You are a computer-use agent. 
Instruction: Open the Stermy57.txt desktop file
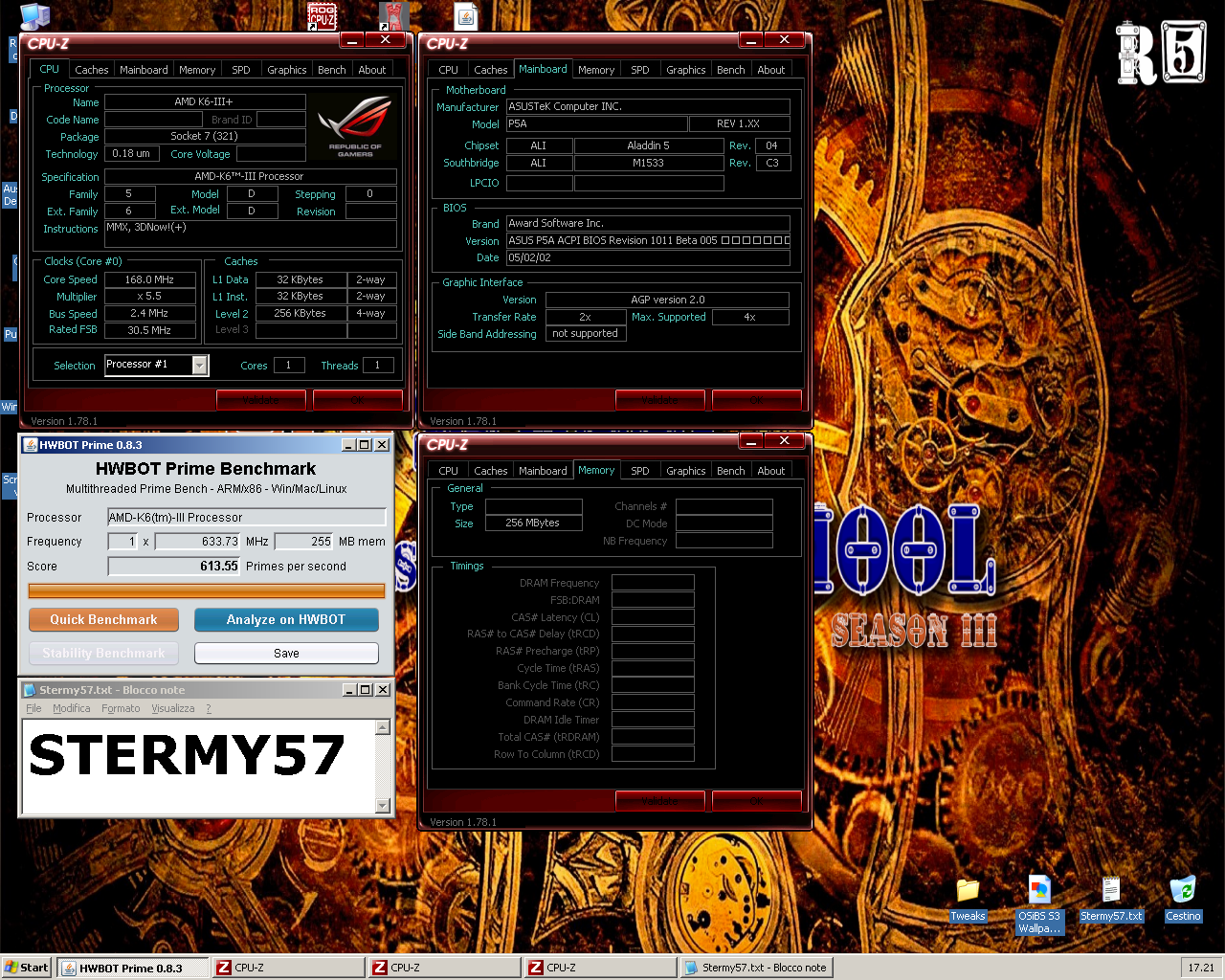point(1111,901)
